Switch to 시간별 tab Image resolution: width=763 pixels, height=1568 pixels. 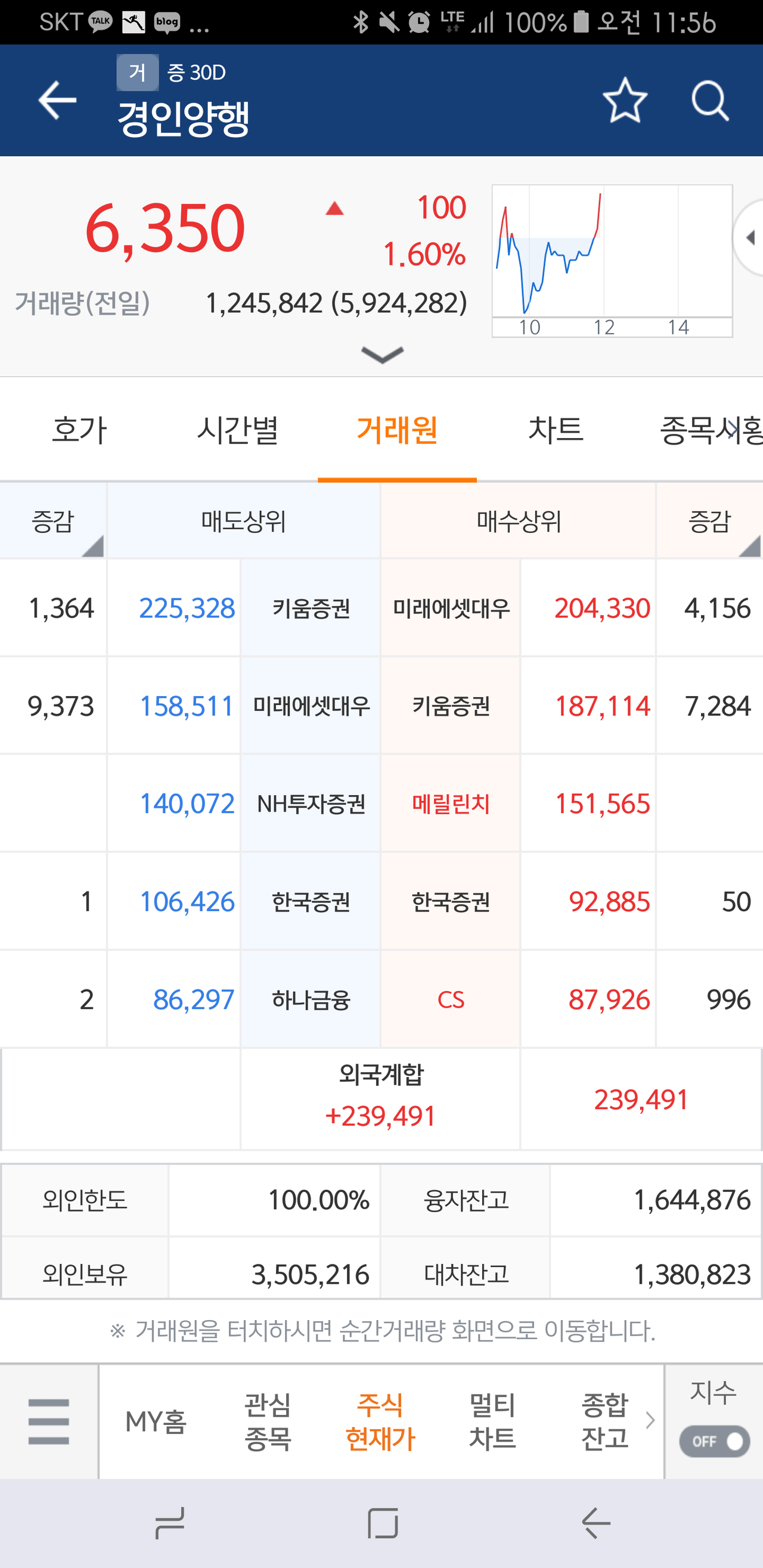(238, 430)
